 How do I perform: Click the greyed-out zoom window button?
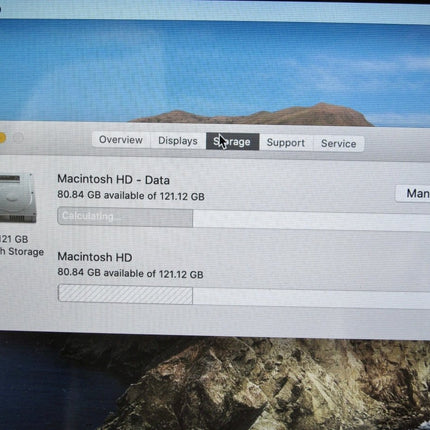[18, 138]
